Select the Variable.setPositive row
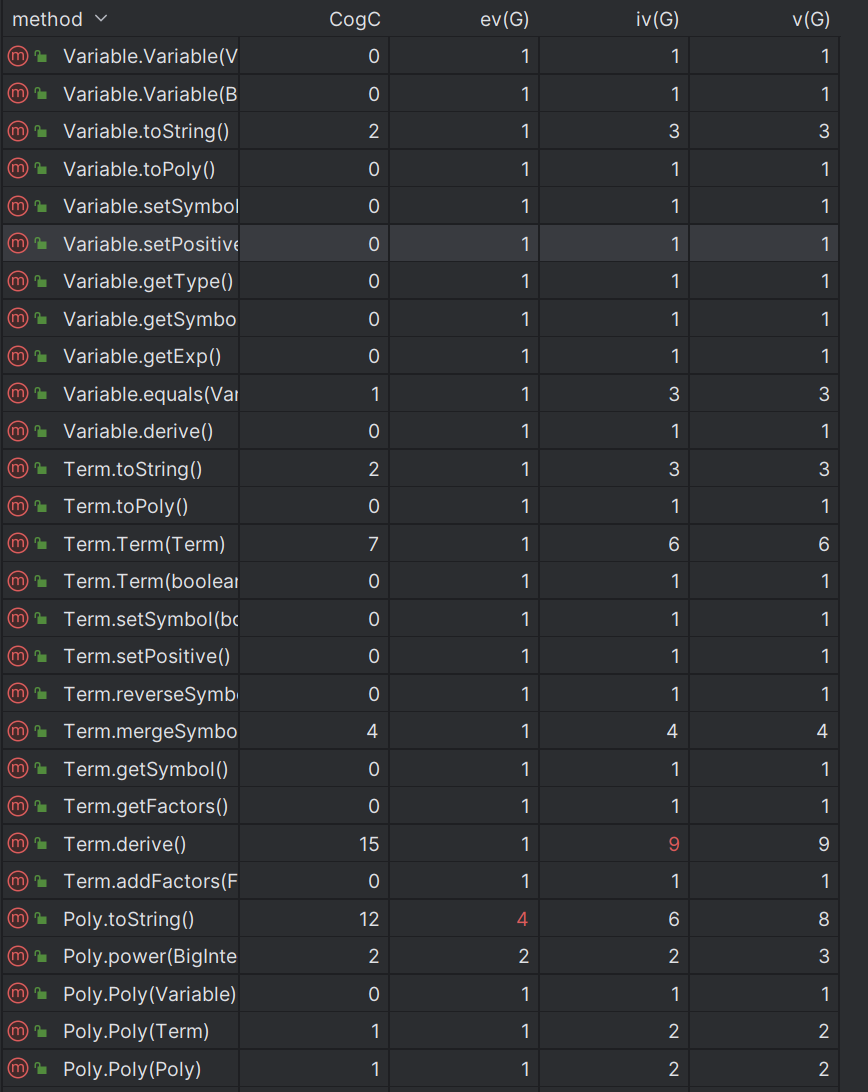This screenshot has height=1092, width=868. click(420, 244)
